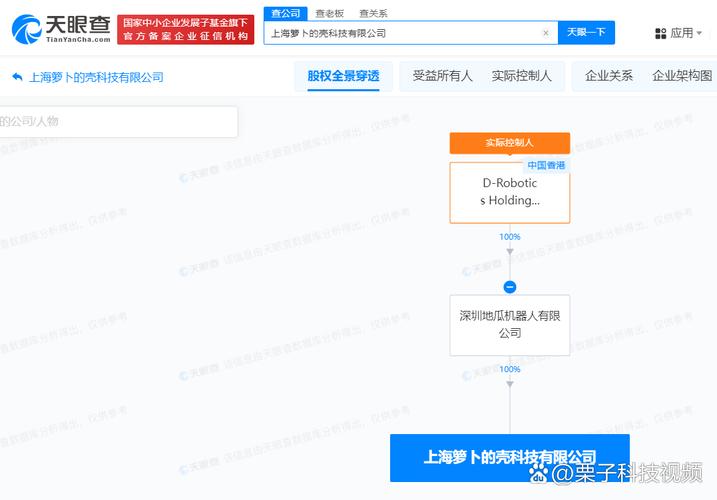Screen dimensions: 717x500
Task: Open the TianYanCha logo home link
Action: point(61,29)
